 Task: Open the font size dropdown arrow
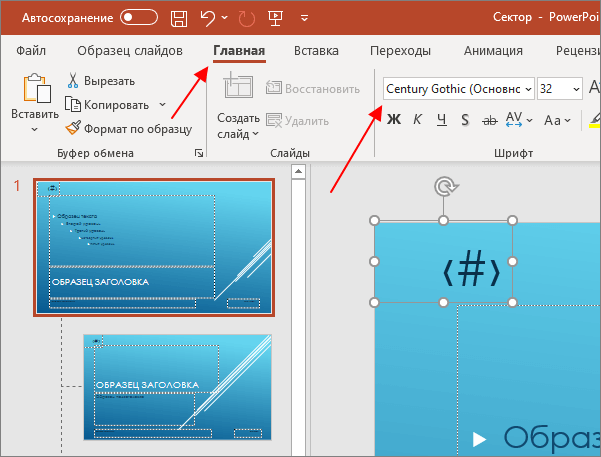click(576, 89)
